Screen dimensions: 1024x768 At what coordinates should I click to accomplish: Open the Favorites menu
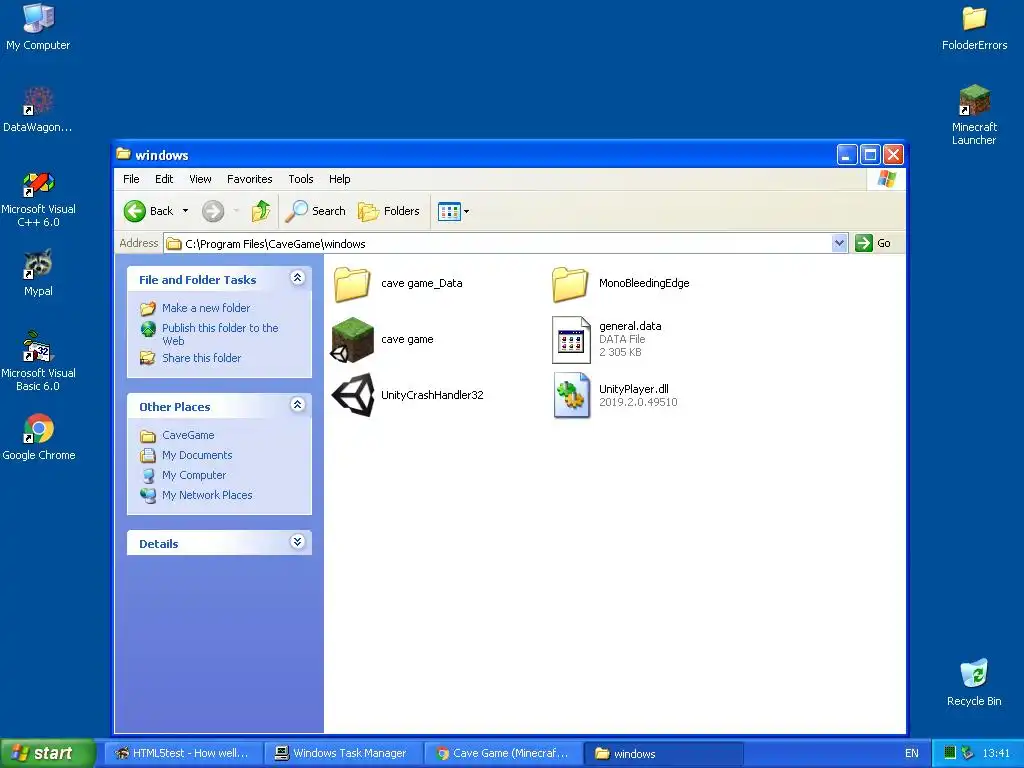coord(249,179)
